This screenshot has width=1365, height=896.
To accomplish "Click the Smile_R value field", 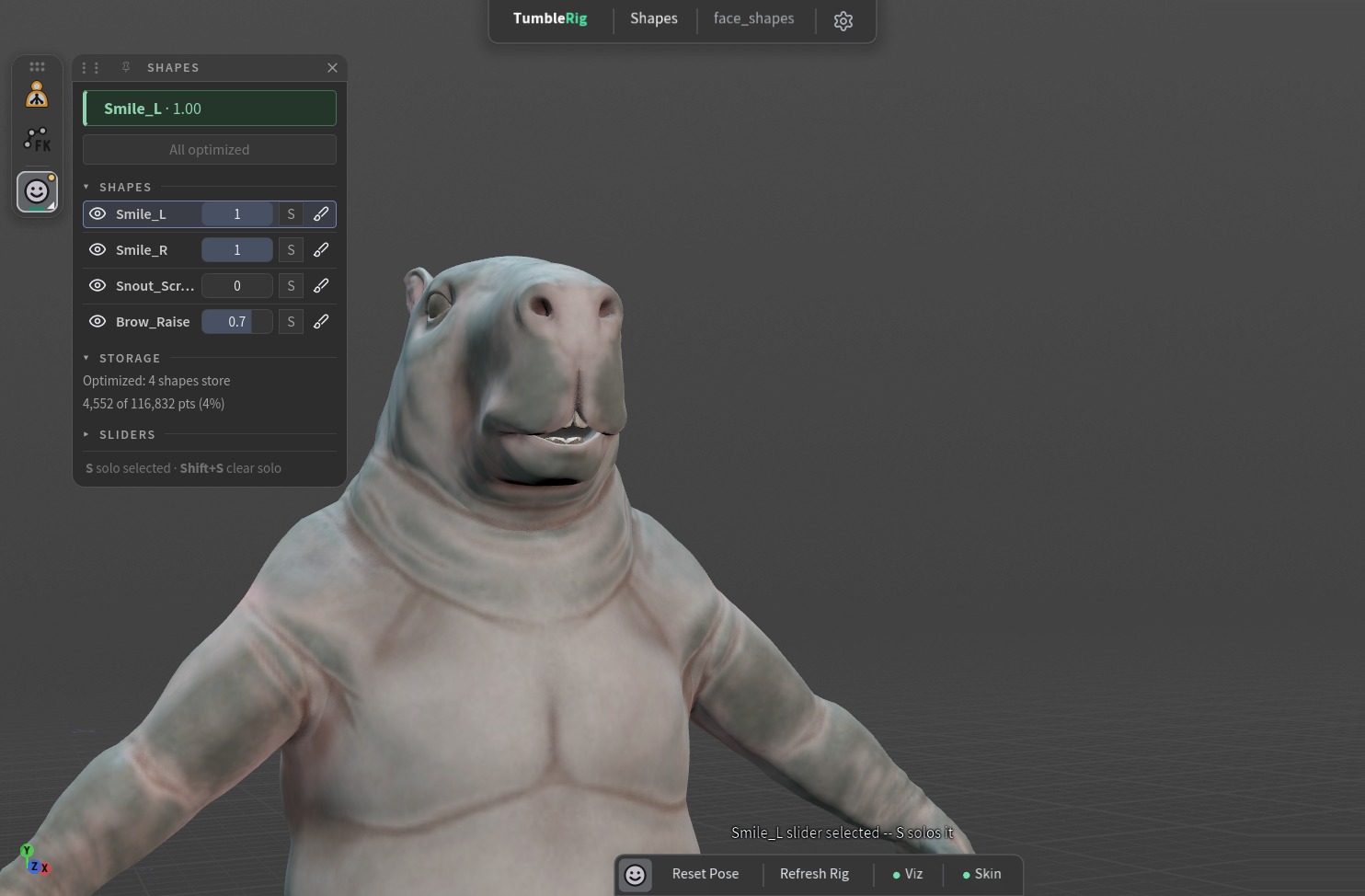I will tap(237, 250).
